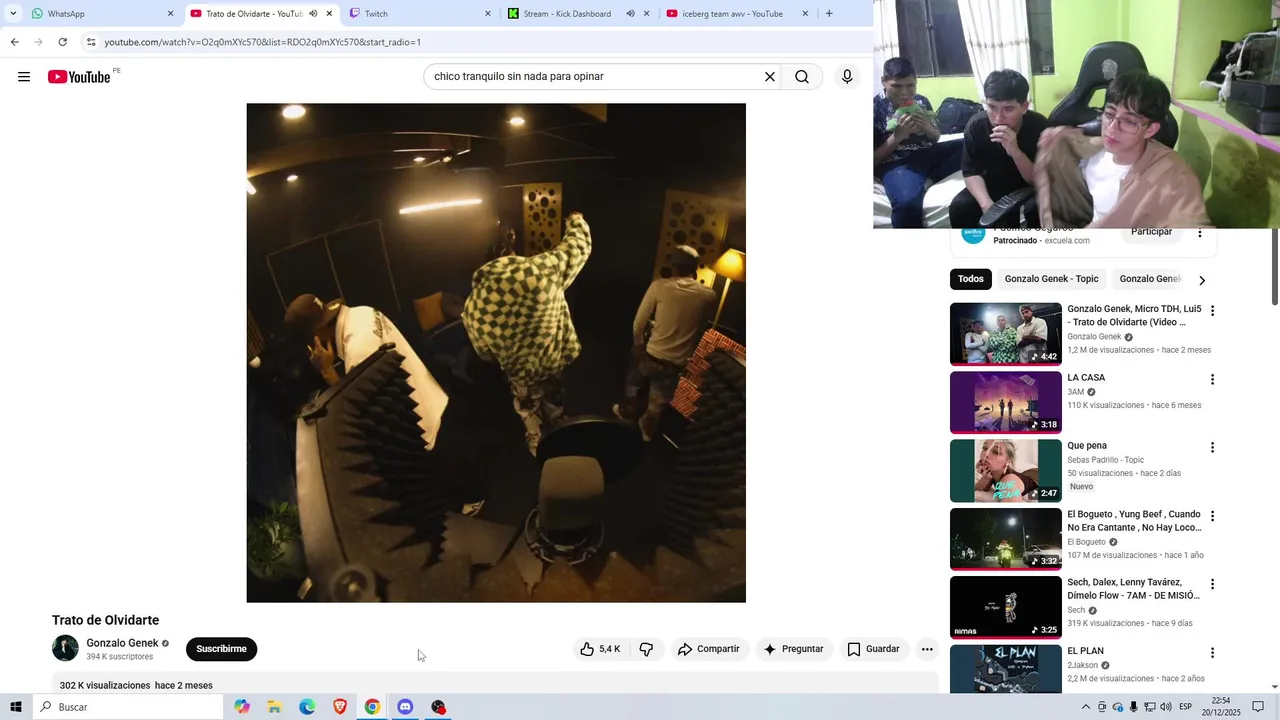Image resolution: width=1280 pixels, height=720 pixels.
Task: Open Discord from the taskbar
Action: pyautogui.click(x=405, y=707)
